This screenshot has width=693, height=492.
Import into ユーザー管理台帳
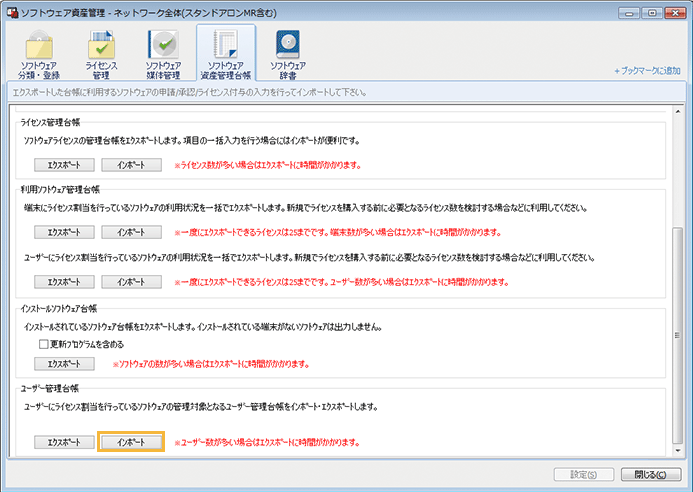[x=131, y=442]
